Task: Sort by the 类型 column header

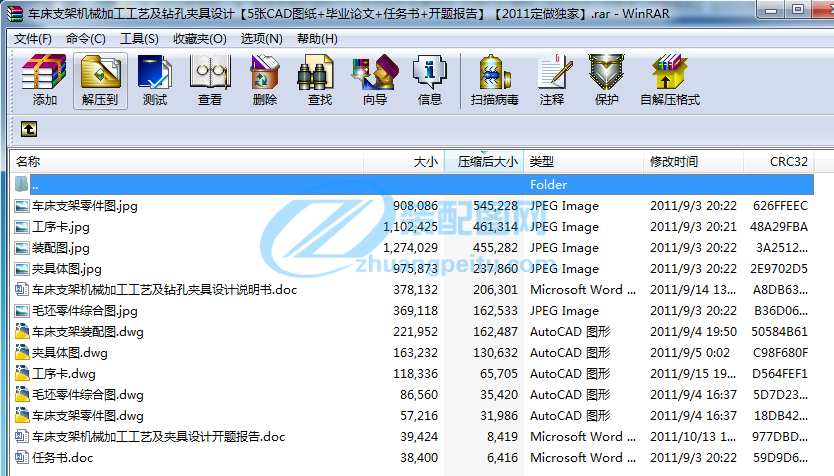Action: click(583, 162)
